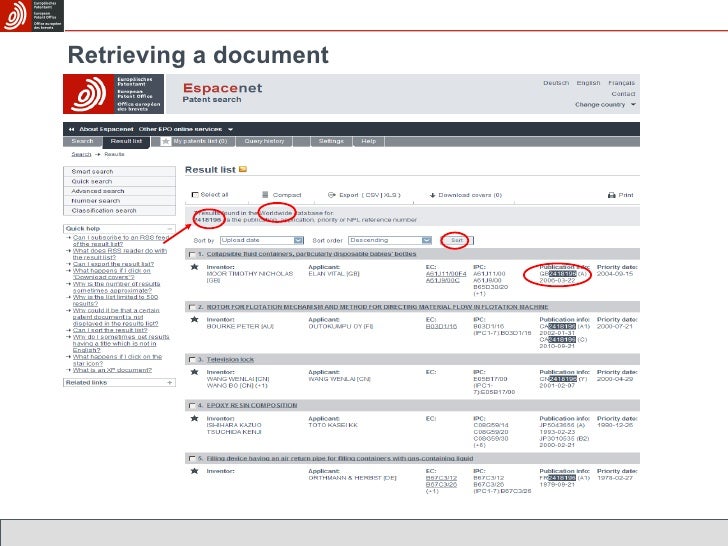This screenshot has width=728, height=546.
Task: Open Smart search in sidebar
Action: click(119, 171)
